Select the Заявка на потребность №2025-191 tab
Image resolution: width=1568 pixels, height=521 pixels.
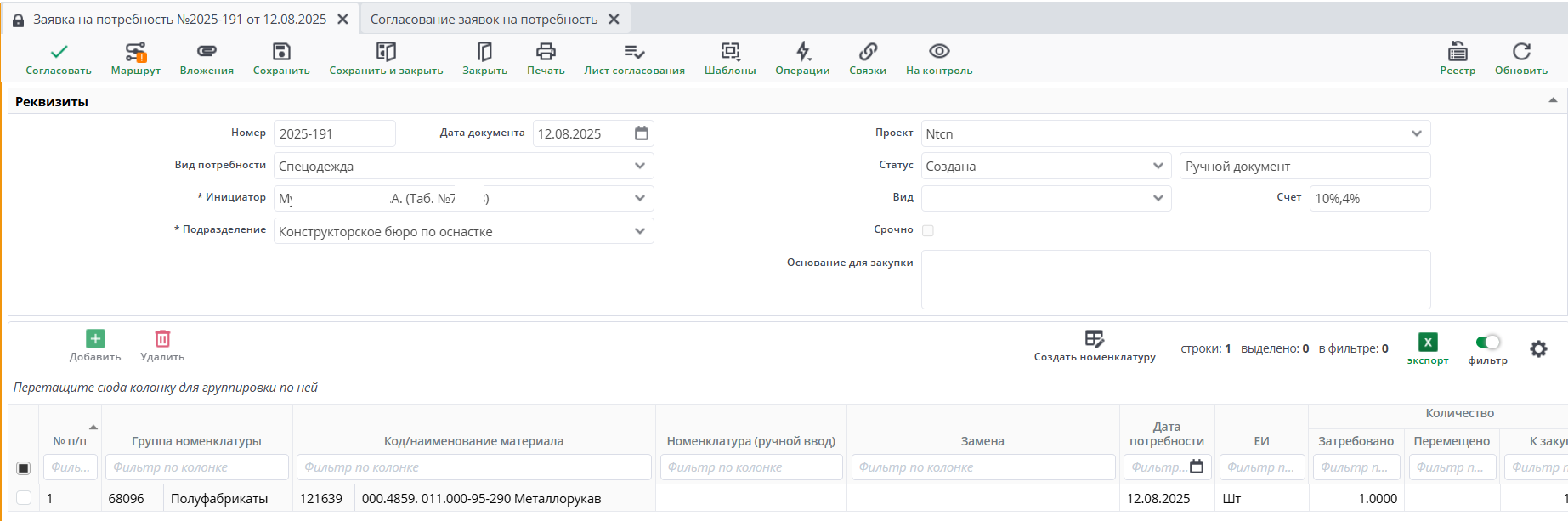coord(179,20)
